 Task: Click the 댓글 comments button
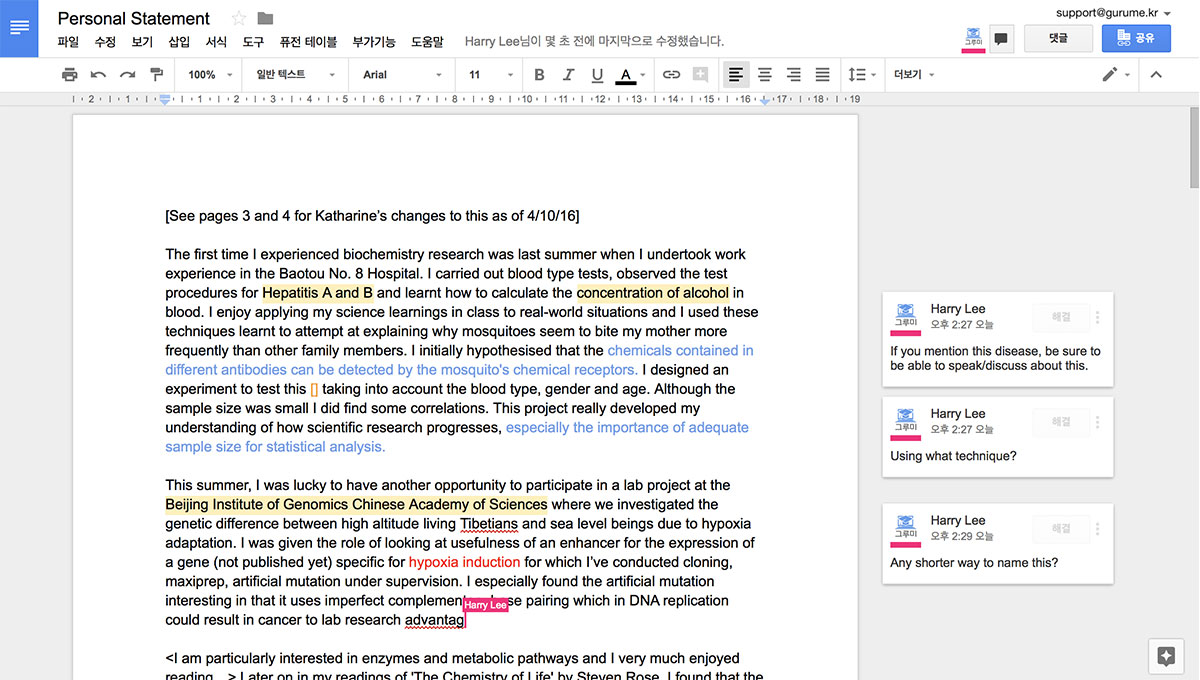click(1058, 38)
